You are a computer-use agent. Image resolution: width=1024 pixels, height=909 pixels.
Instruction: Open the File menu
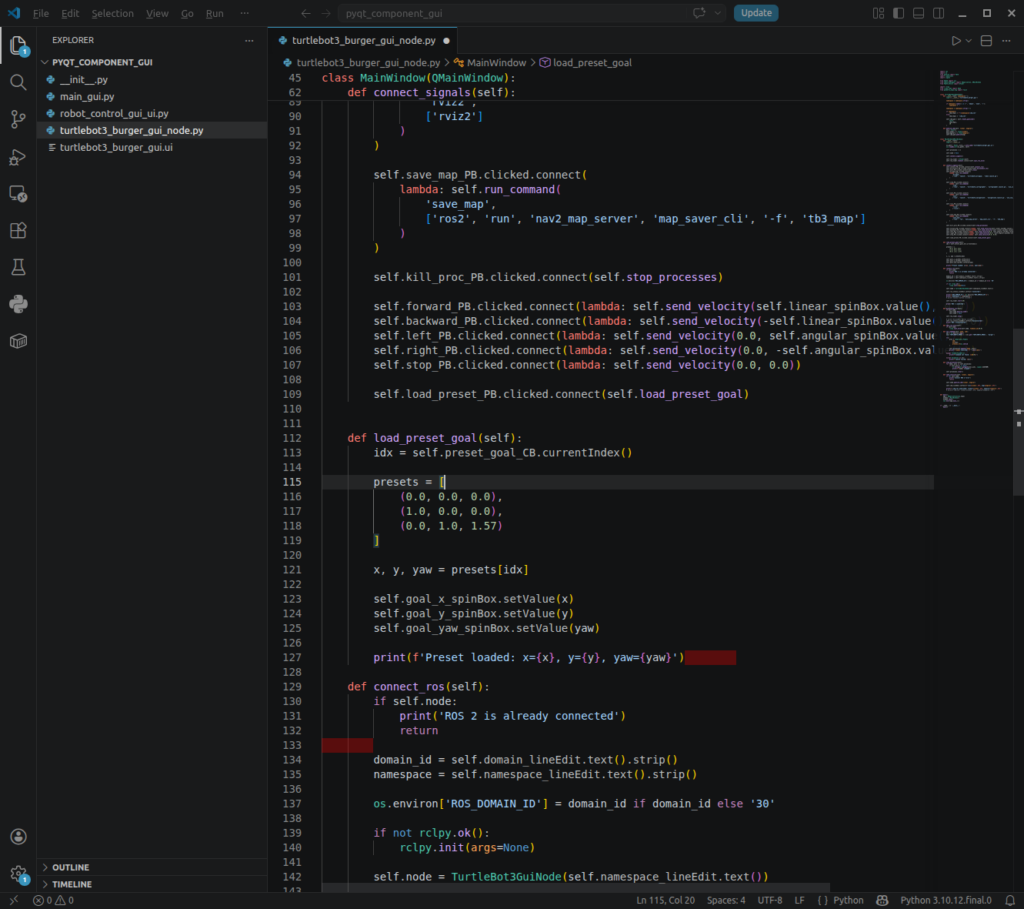40,13
